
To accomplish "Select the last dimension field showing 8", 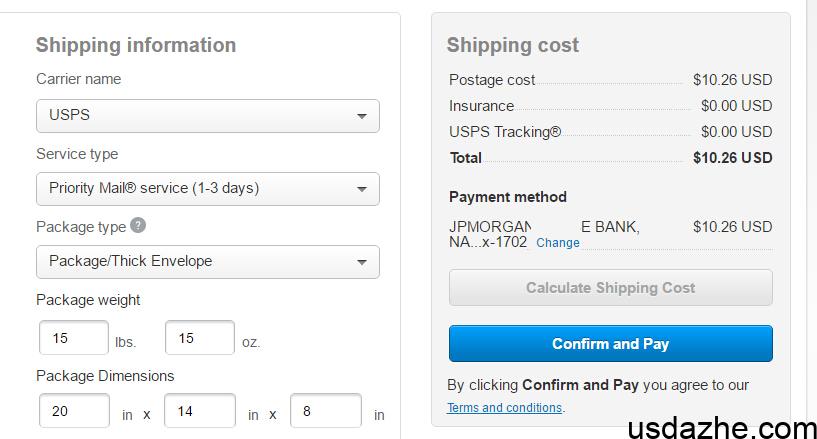I will coord(325,411).
